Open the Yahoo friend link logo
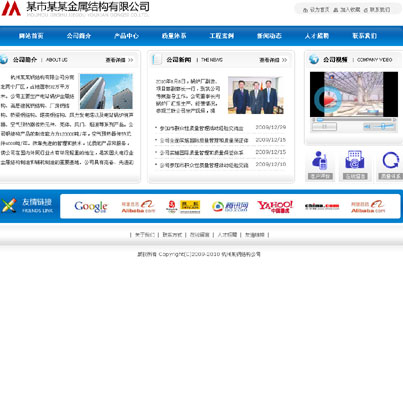403x393 pixels. (x=275, y=207)
